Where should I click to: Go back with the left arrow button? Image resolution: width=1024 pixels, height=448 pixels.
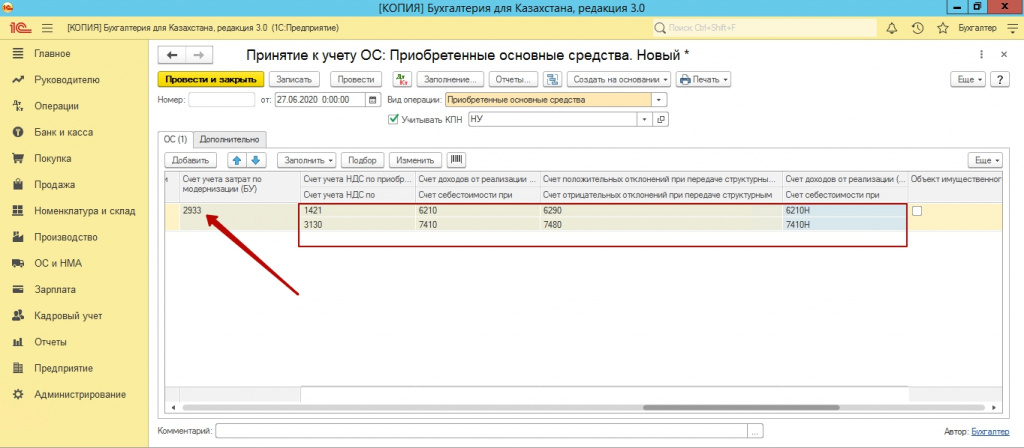[x=173, y=56]
